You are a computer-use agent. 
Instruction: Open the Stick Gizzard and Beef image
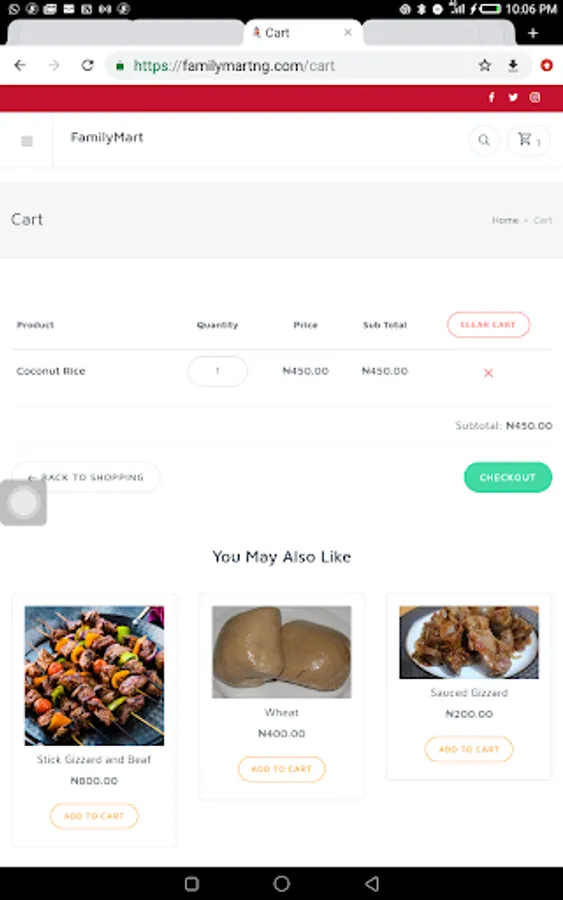(x=94, y=676)
